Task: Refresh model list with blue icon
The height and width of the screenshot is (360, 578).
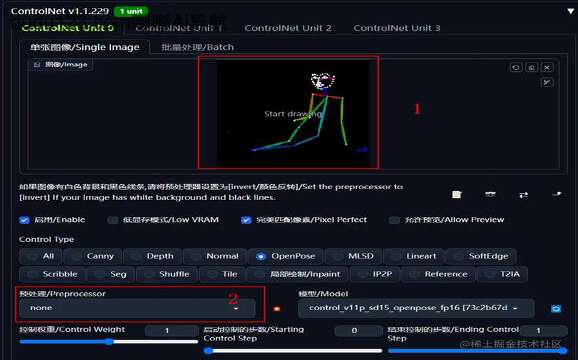Action: pos(556,308)
